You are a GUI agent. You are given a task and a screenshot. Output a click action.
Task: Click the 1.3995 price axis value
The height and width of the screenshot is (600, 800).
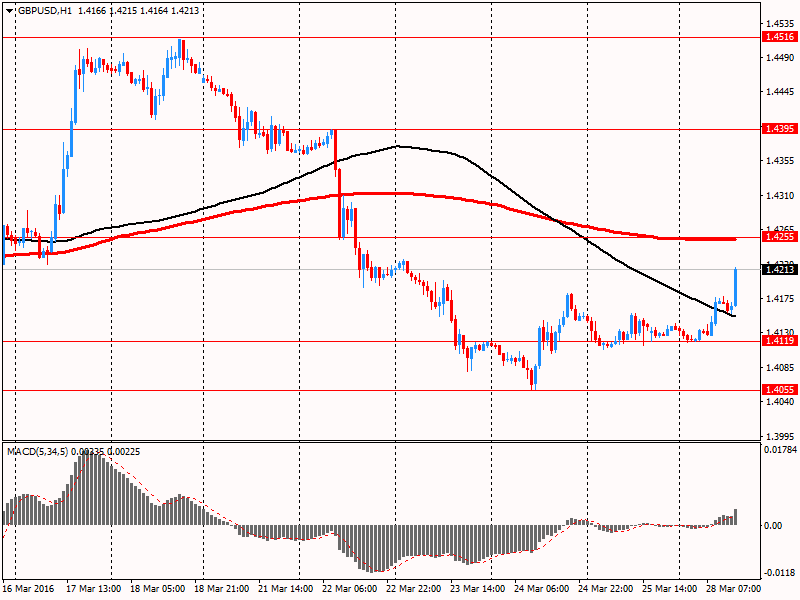[781, 436]
